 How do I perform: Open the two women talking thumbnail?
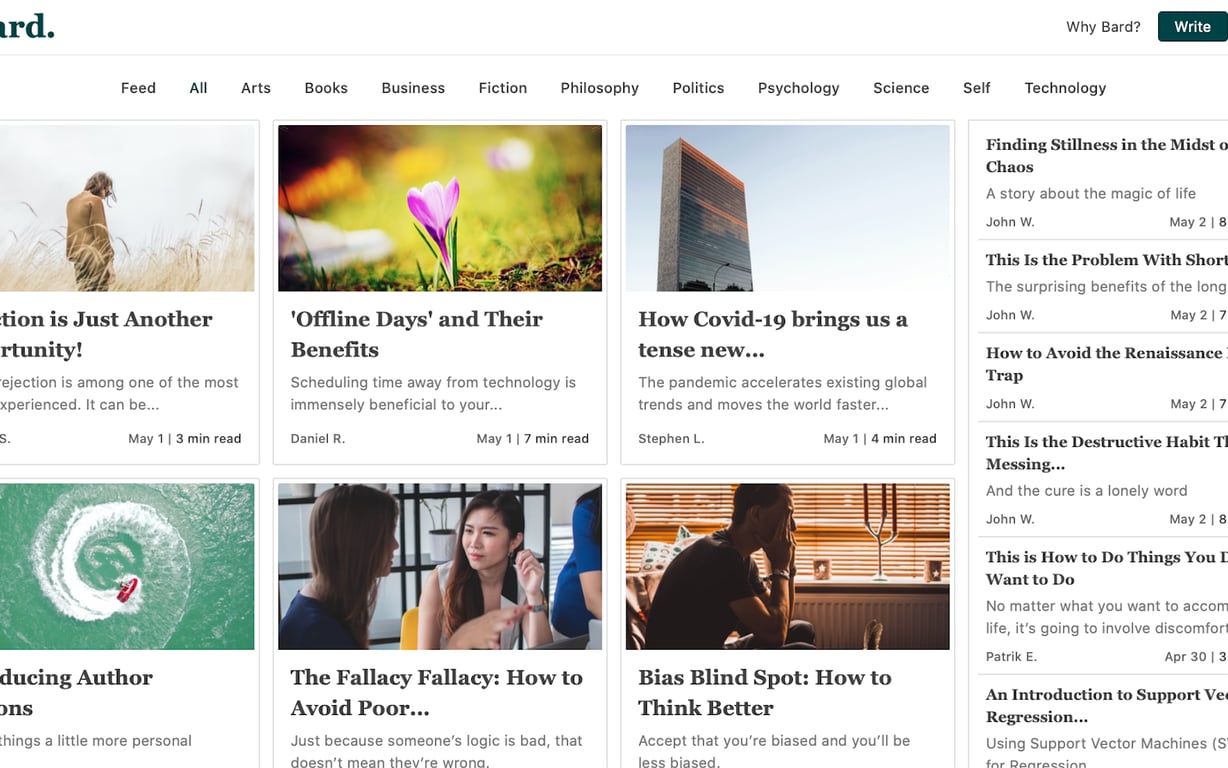click(440, 567)
